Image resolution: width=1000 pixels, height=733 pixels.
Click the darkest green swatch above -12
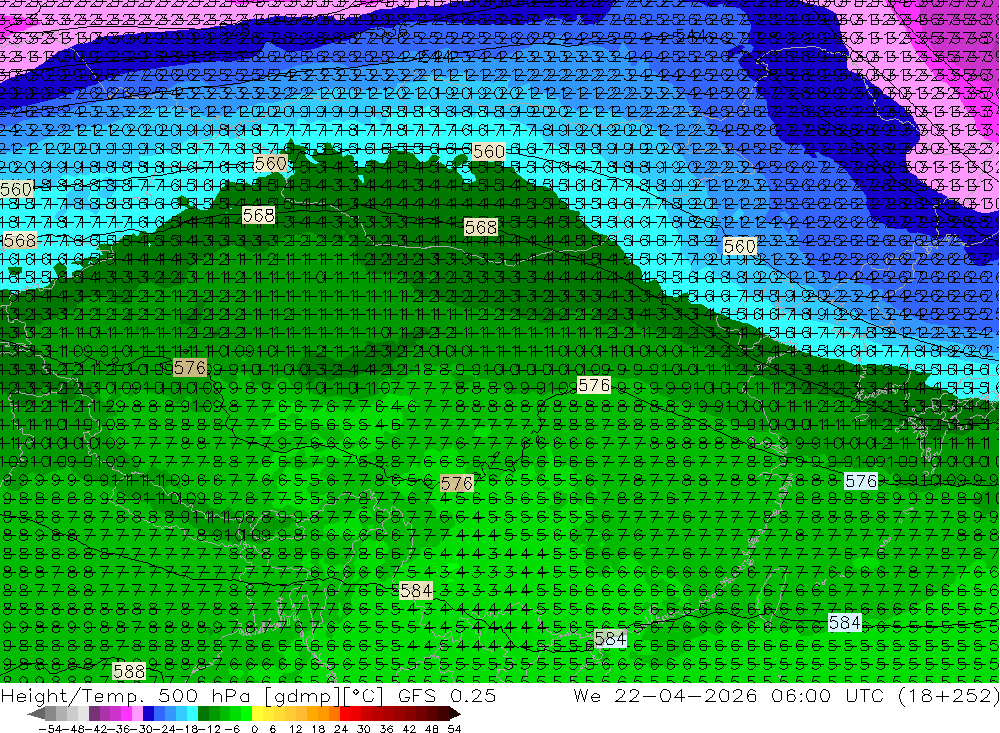(x=203, y=714)
